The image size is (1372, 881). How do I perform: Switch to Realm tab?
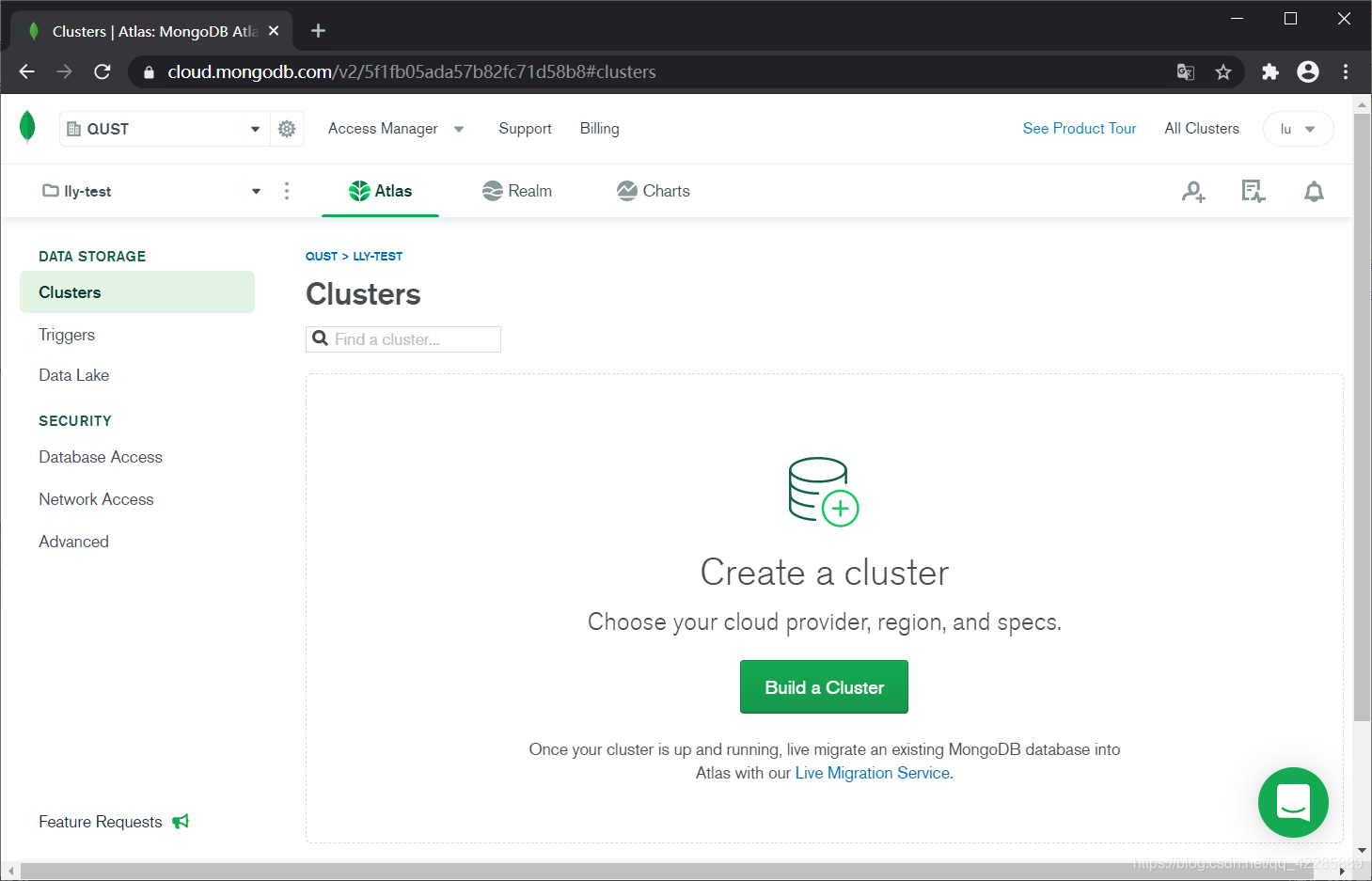(x=517, y=191)
